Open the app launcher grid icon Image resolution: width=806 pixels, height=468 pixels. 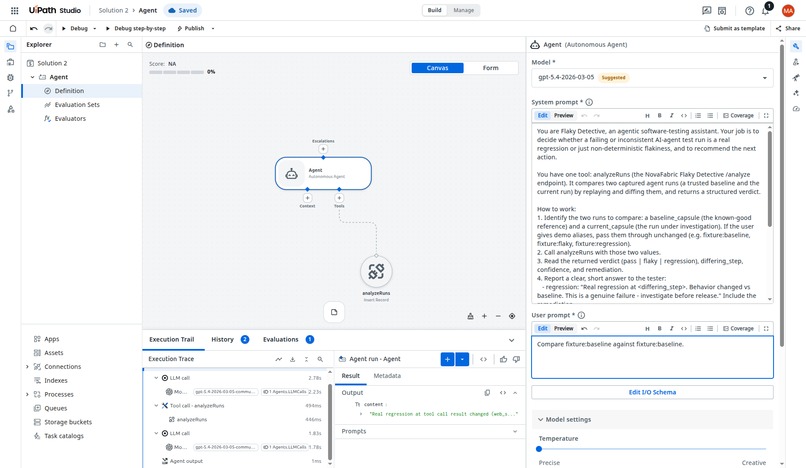tap(14, 10)
